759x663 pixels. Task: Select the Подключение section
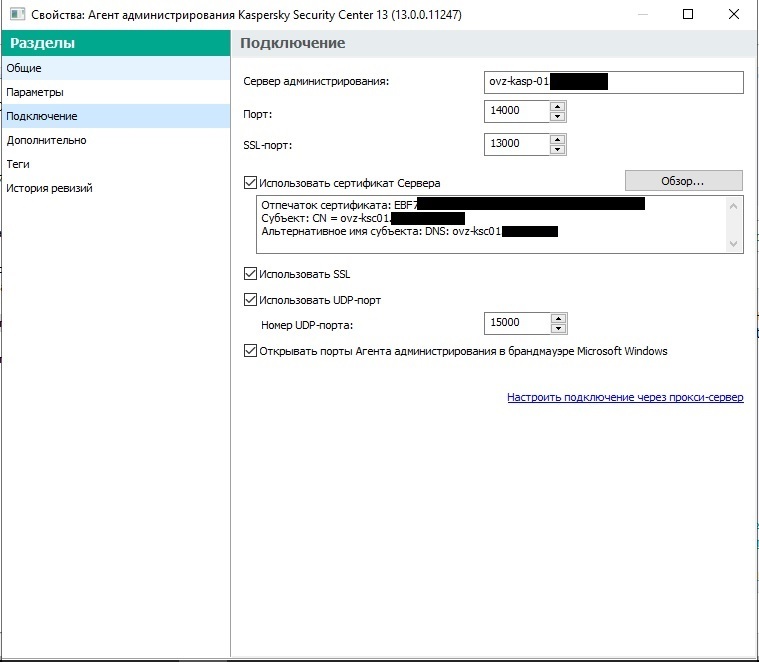tap(115, 116)
